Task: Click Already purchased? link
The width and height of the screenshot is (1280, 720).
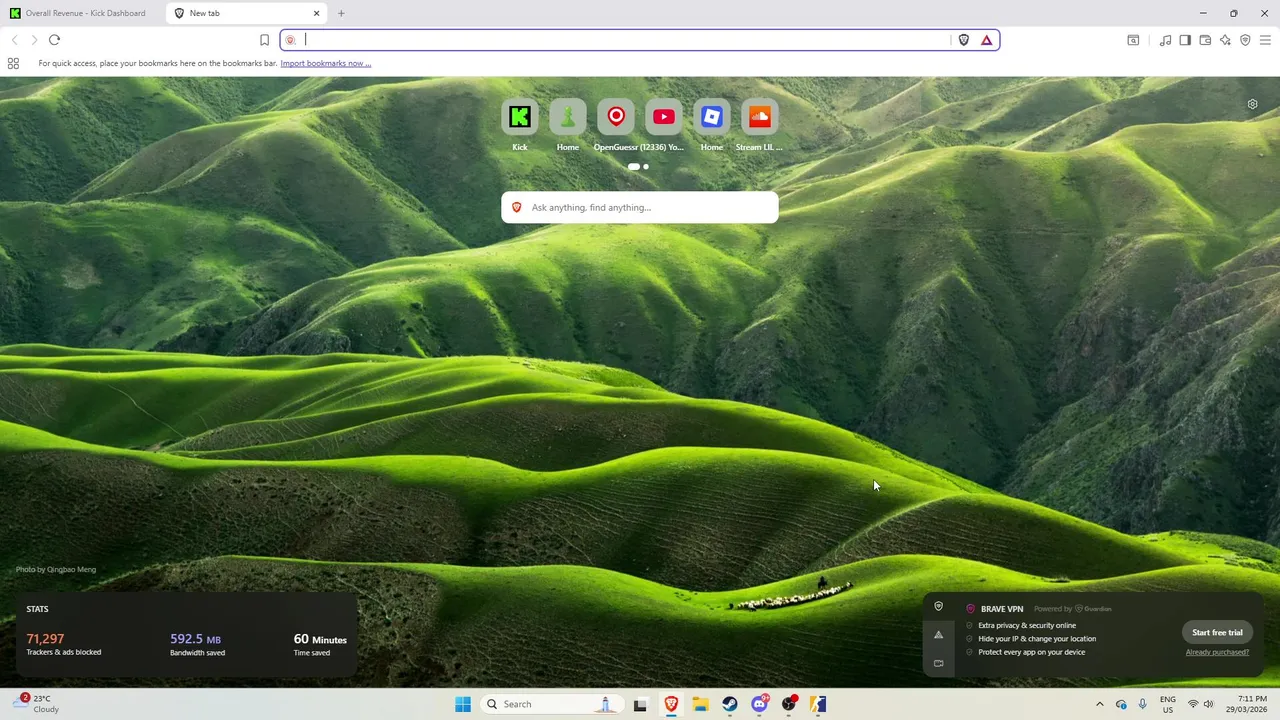Action: click(x=1217, y=652)
